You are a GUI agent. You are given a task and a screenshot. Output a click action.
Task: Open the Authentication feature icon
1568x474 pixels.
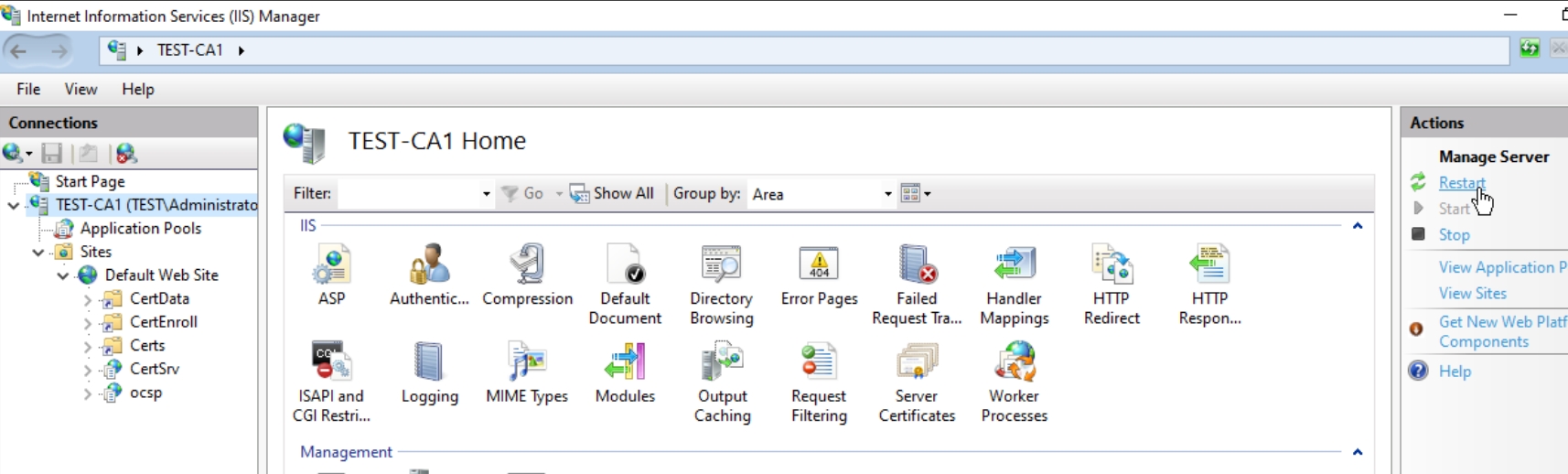pos(429,275)
